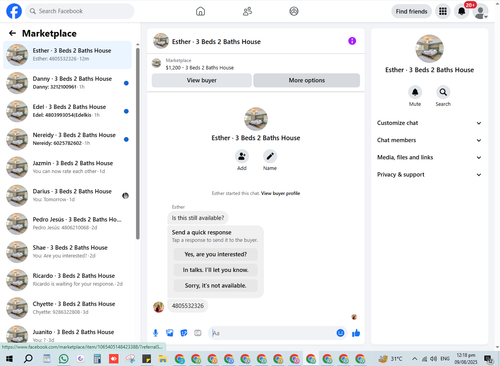Choose a GIF icon
Image resolution: width=500 pixels, height=366 pixels.
point(198,333)
